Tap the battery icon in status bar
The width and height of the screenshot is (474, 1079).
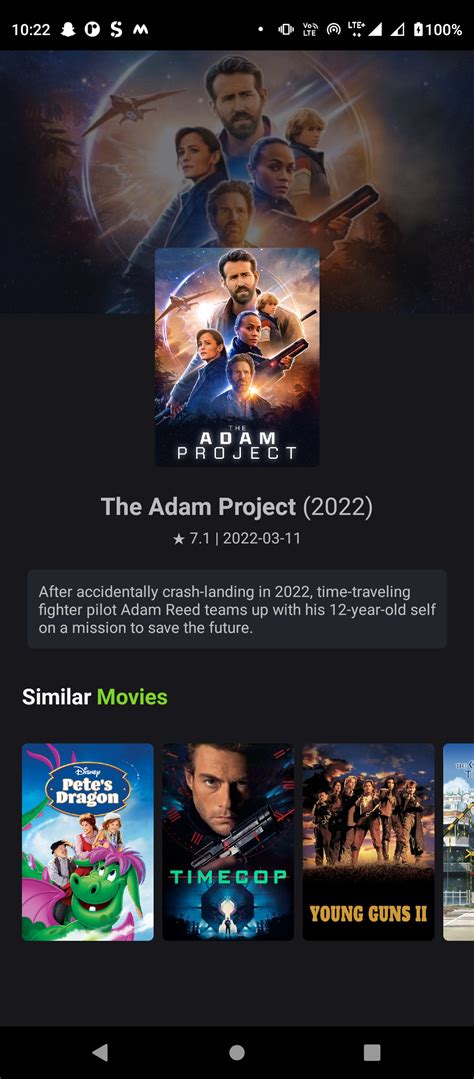pos(418,30)
